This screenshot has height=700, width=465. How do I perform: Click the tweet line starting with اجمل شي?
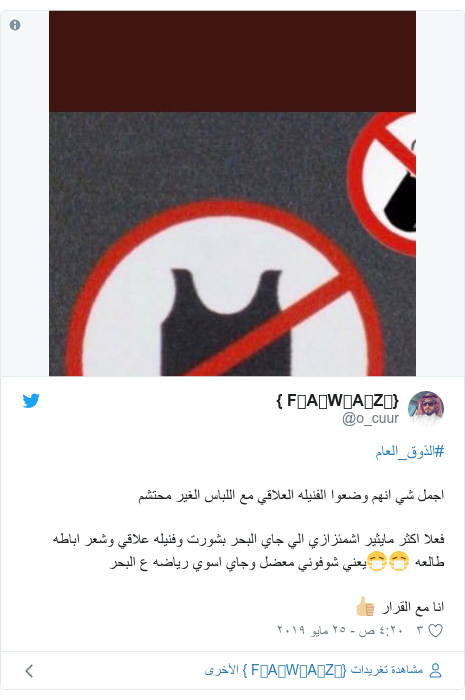[291, 496]
